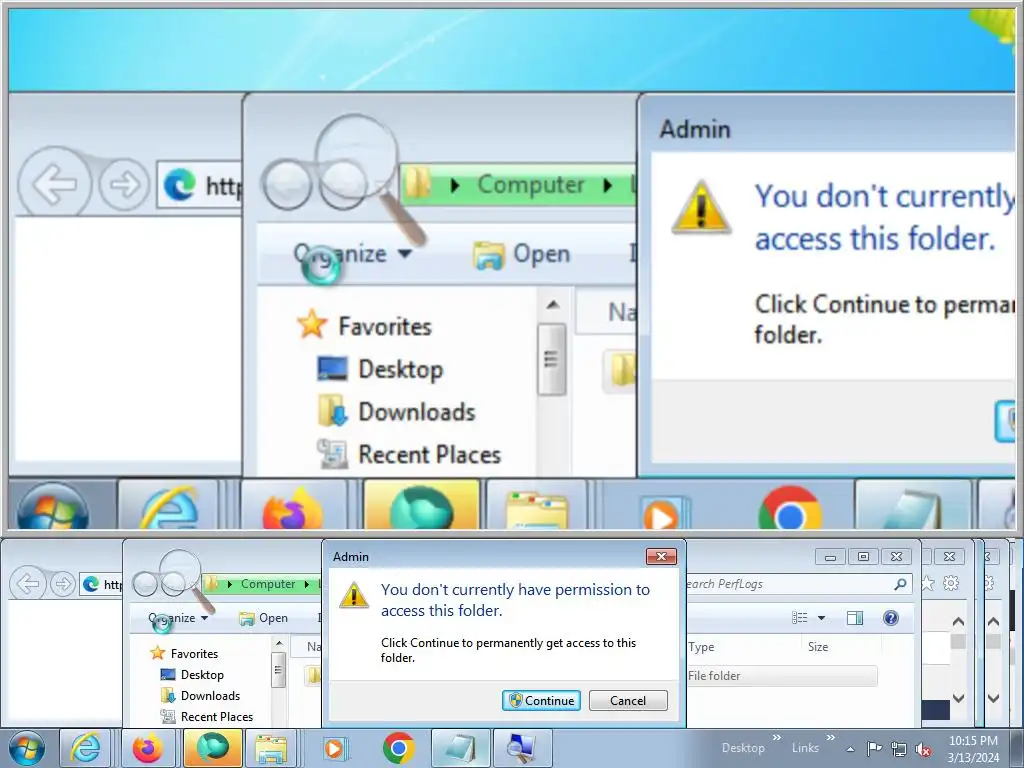
Task: Select the 'File folder' cell in the file list
Action: coord(714,676)
